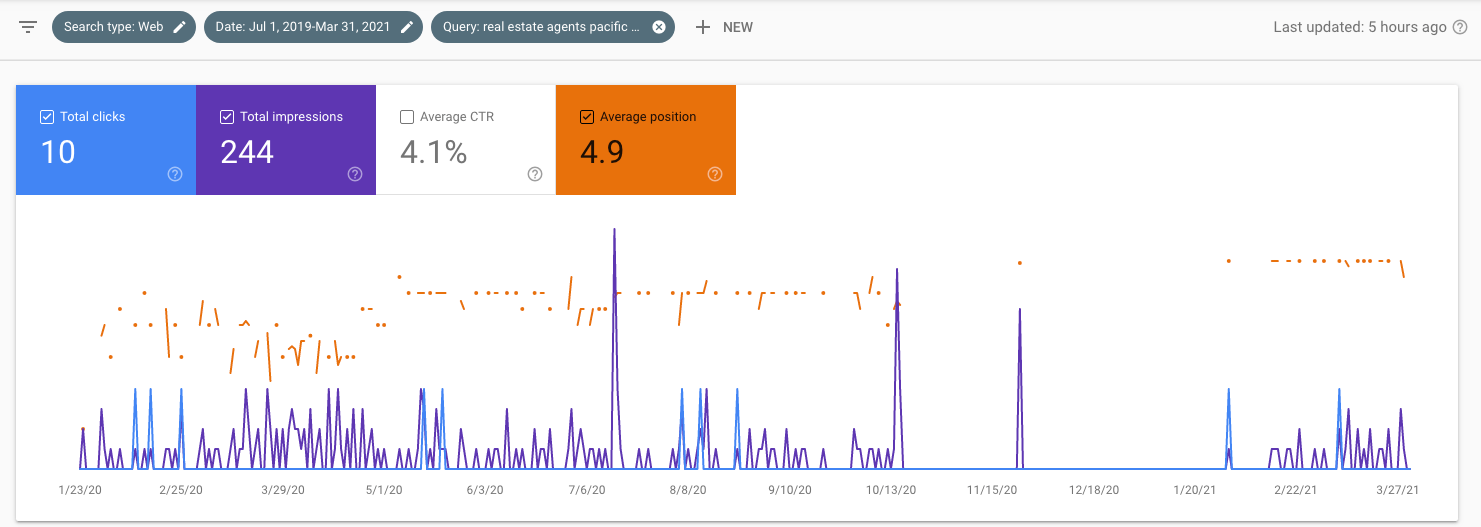Click the 3/27/21 axis label
1481x527 pixels.
(1398, 490)
